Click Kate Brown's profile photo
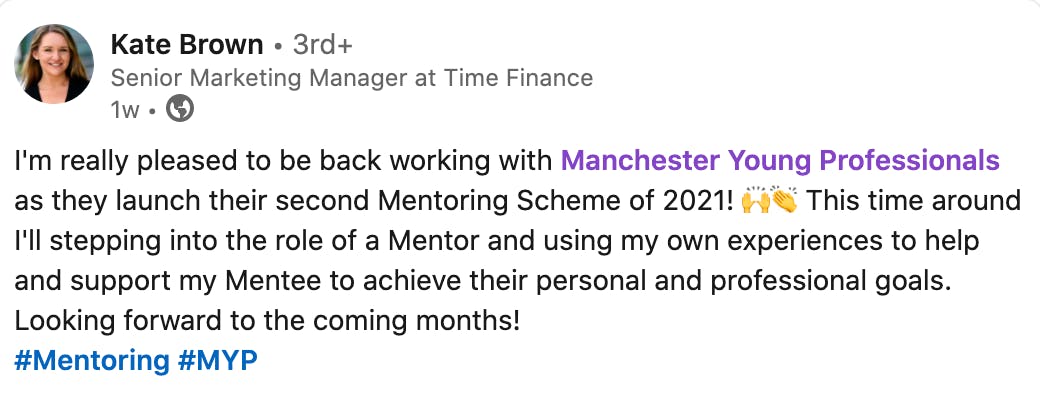This screenshot has width=1040, height=404. [x=53, y=63]
